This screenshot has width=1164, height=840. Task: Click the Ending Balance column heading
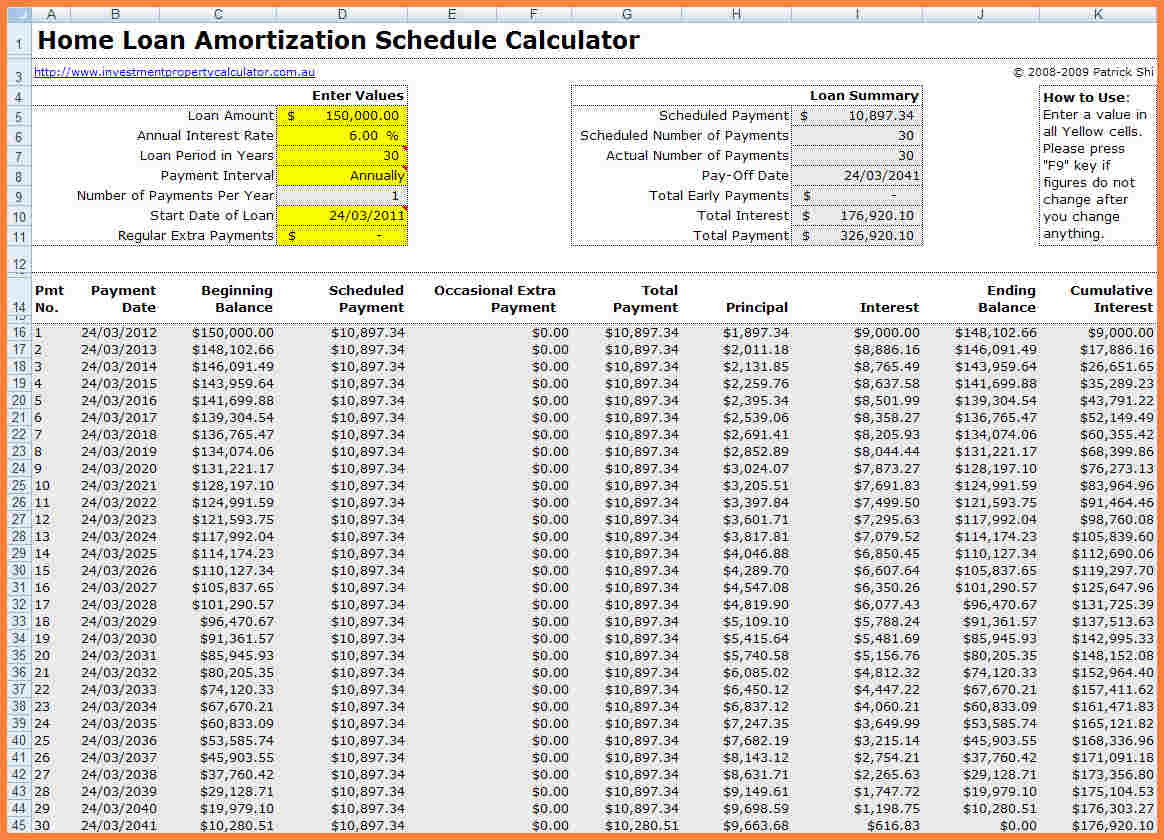pos(1007,299)
